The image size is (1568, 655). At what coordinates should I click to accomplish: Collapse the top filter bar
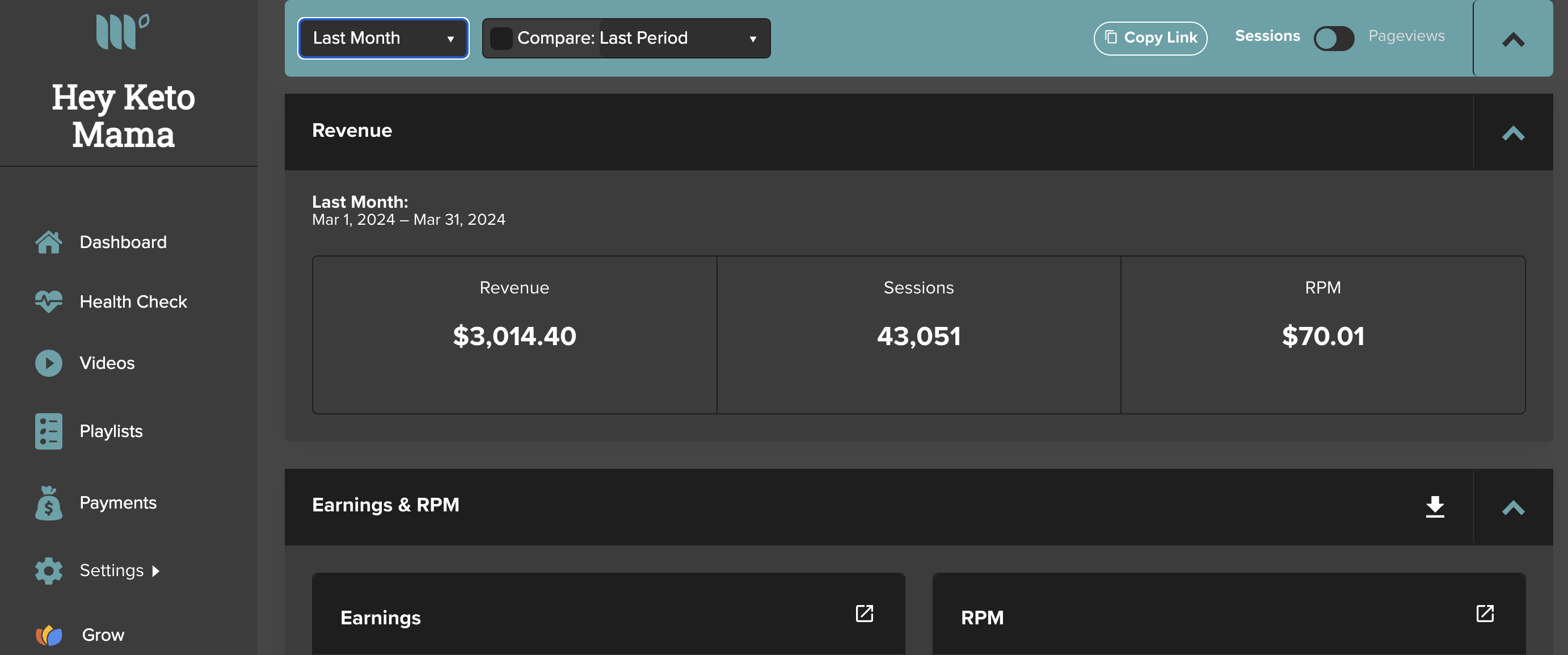1512,39
